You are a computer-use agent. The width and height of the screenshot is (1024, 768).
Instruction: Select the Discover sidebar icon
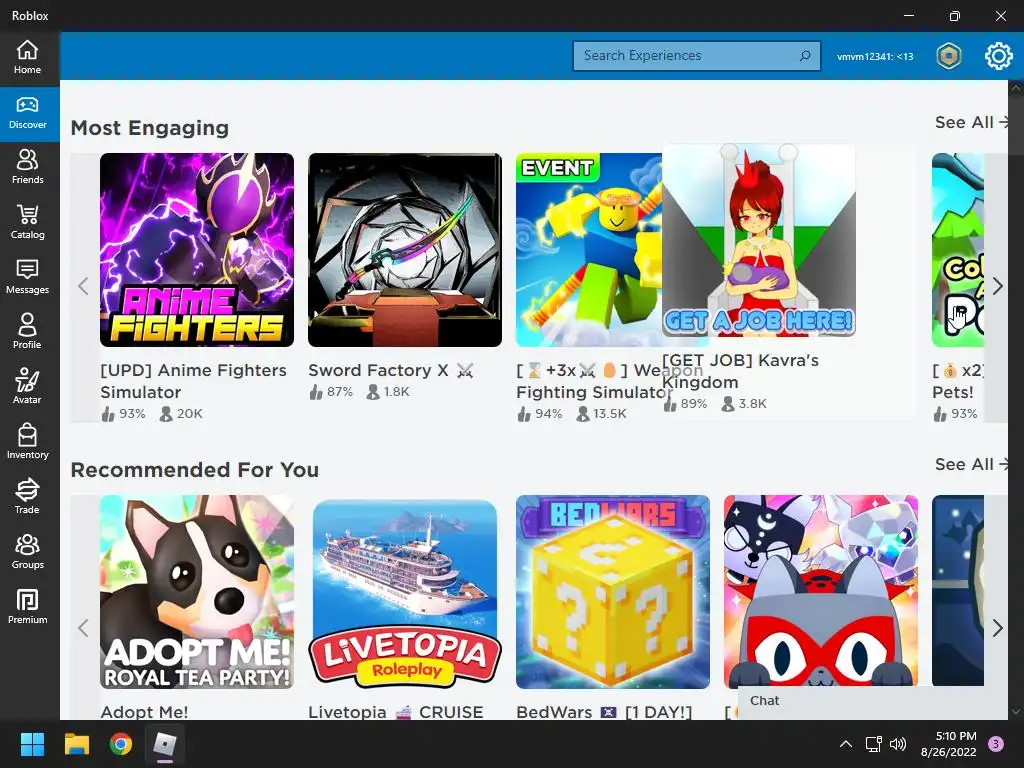click(x=27, y=113)
